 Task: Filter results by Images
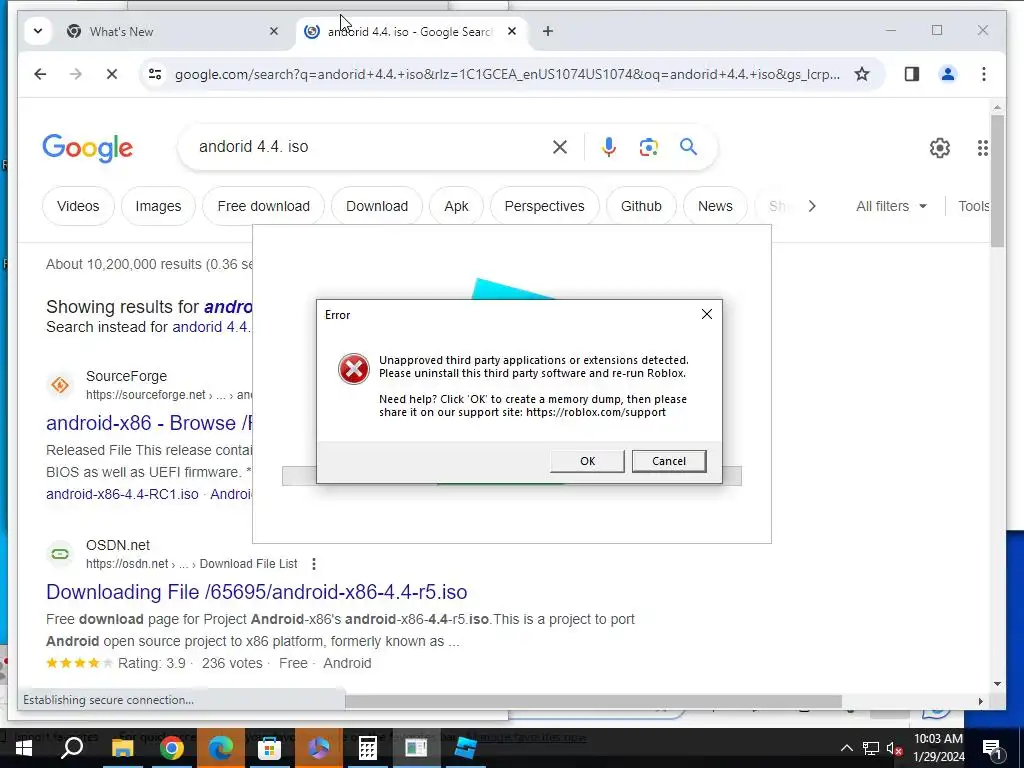pyautogui.click(x=158, y=206)
